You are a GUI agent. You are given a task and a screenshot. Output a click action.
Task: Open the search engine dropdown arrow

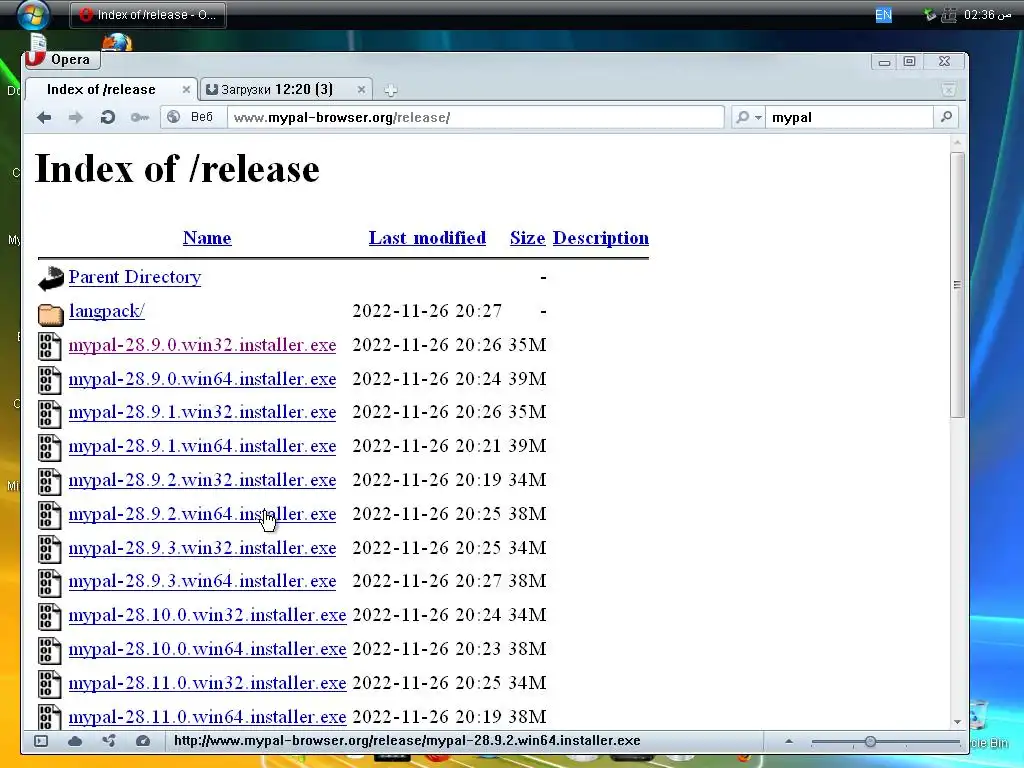(758, 118)
